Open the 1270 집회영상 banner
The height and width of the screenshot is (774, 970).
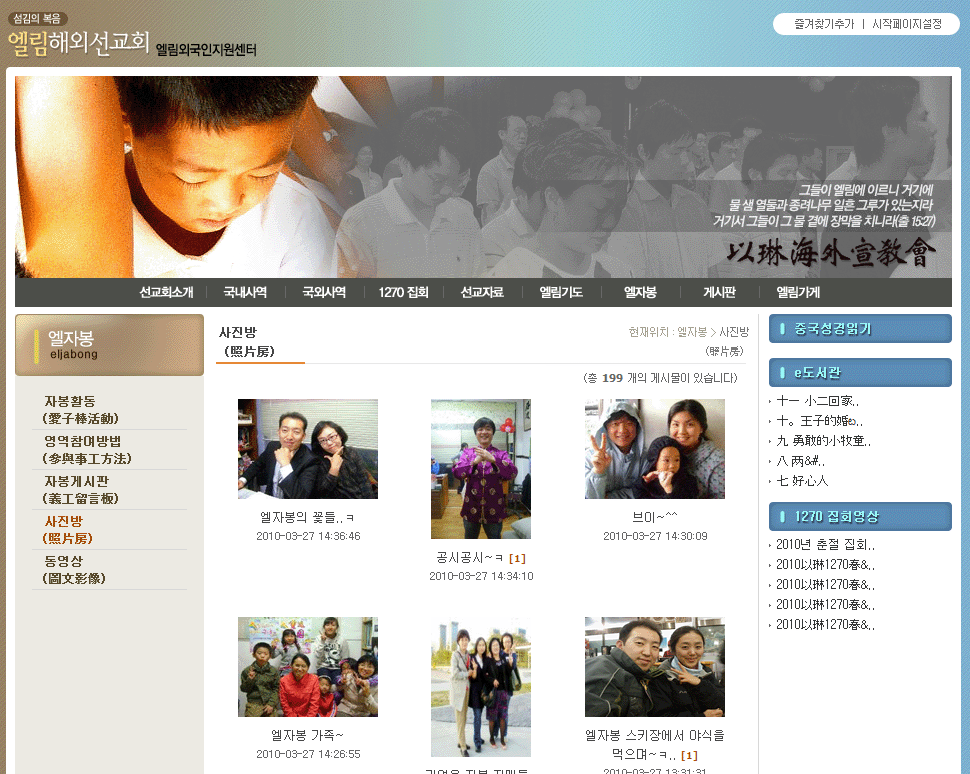[x=860, y=517]
